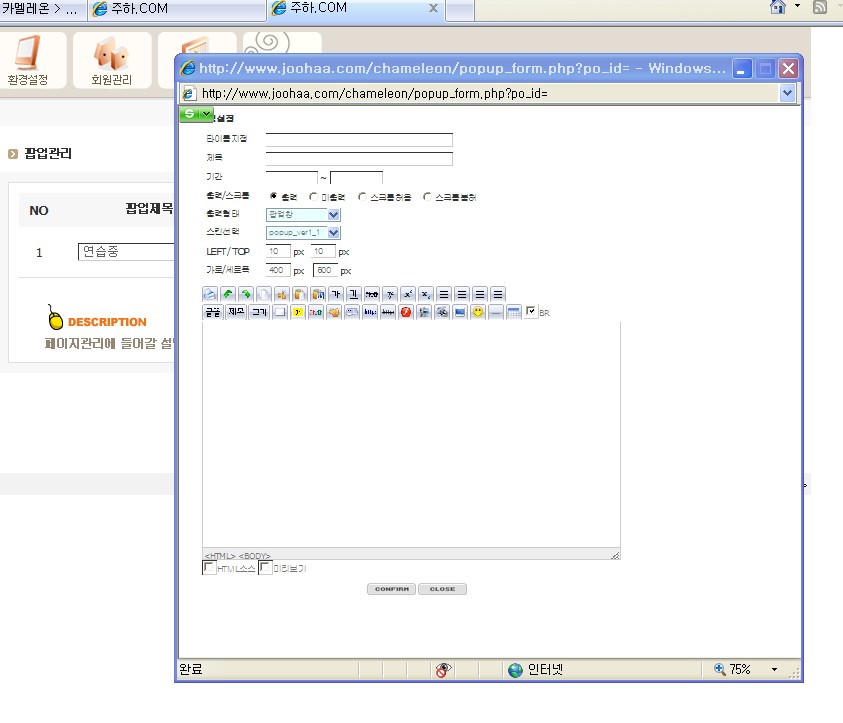Click the last alignment icon

(498, 294)
